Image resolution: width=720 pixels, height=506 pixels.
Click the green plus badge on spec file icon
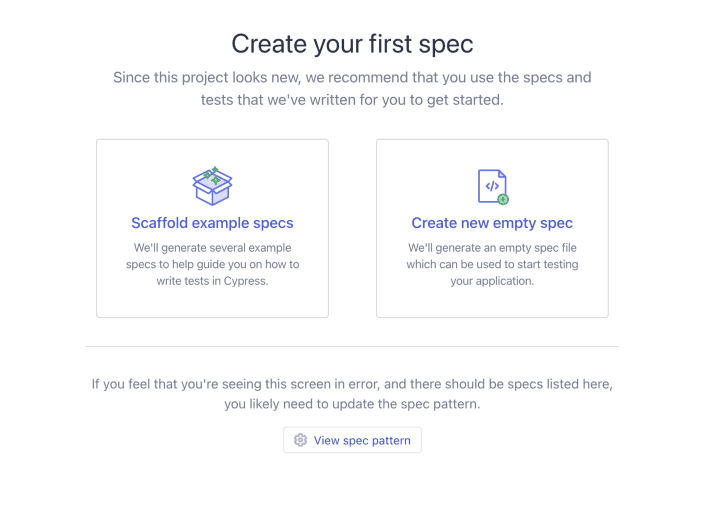point(503,199)
